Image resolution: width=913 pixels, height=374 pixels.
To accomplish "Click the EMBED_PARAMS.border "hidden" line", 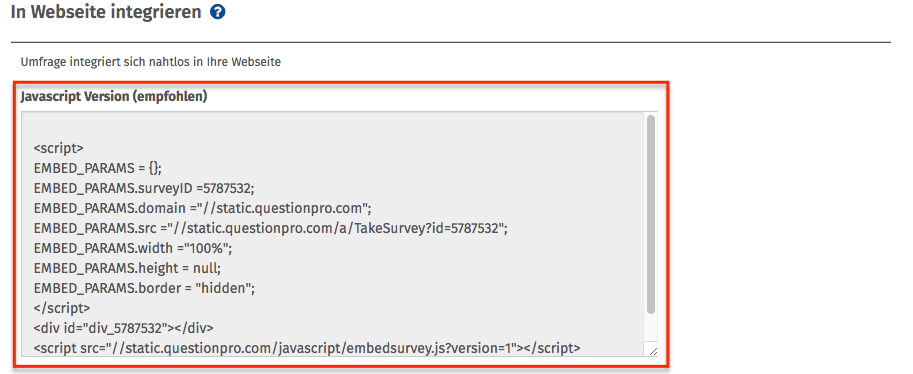I will coord(144,288).
